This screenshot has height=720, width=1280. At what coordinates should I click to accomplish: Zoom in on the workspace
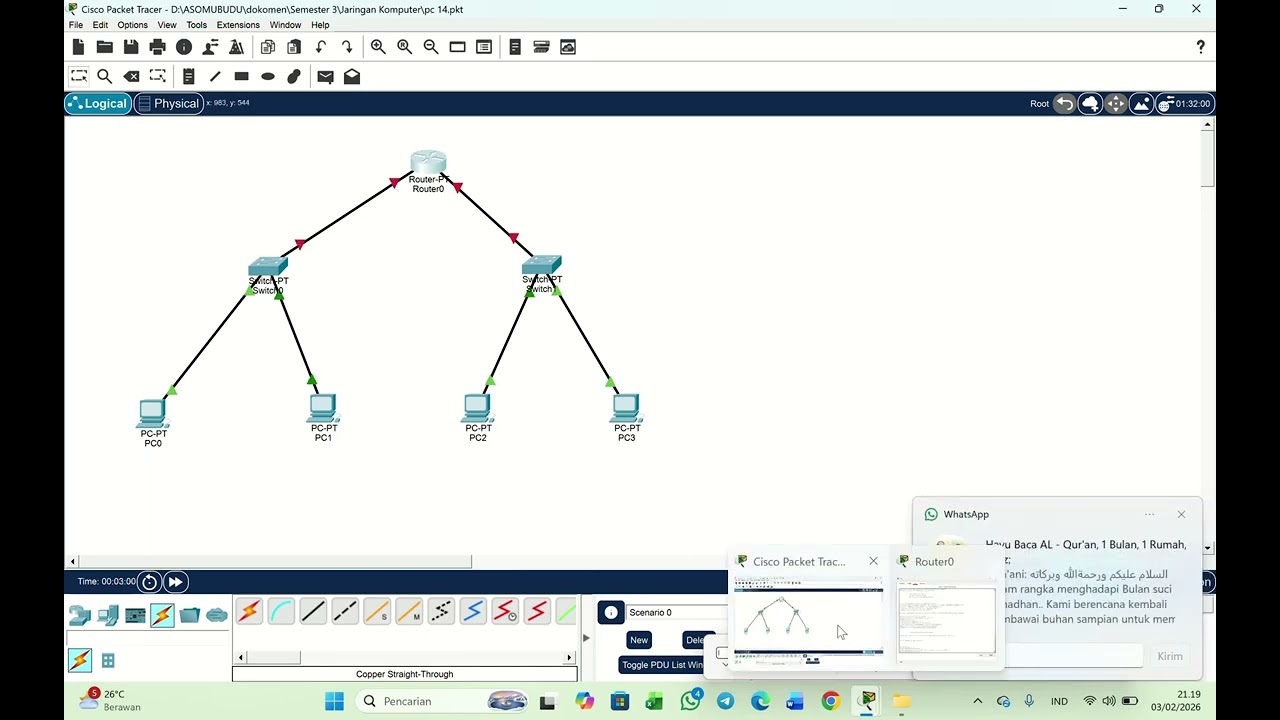[x=378, y=47]
